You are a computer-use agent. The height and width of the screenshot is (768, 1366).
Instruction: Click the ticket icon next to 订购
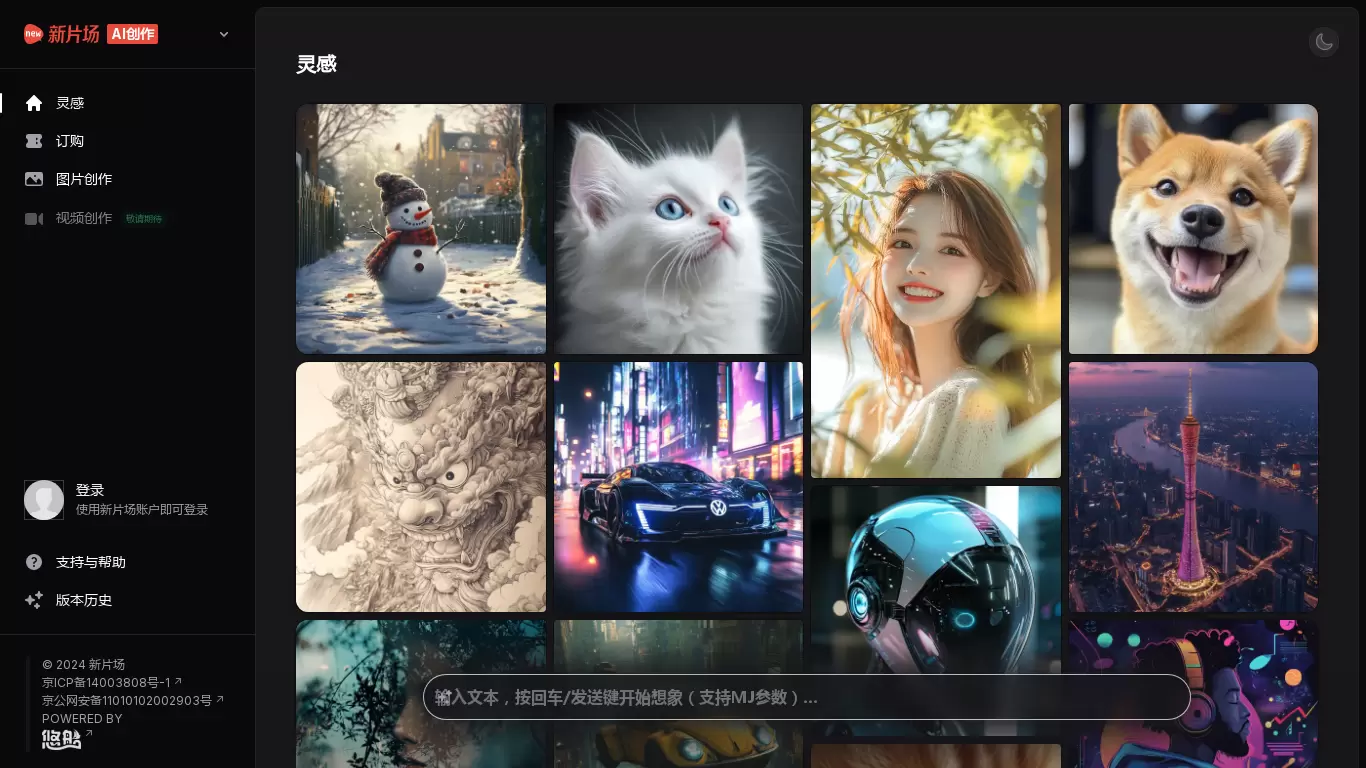pos(34,141)
